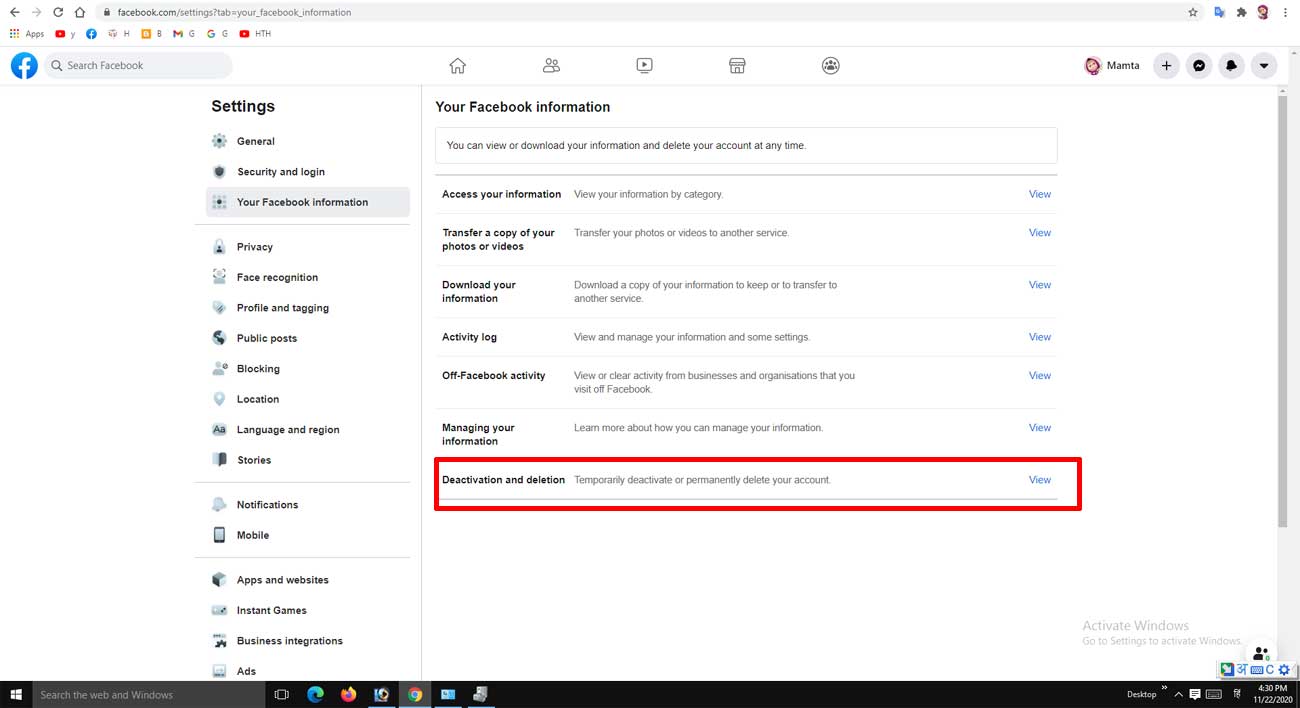
Task: Select Your Facebook information in sidebar
Action: pyautogui.click(x=308, y=202)
